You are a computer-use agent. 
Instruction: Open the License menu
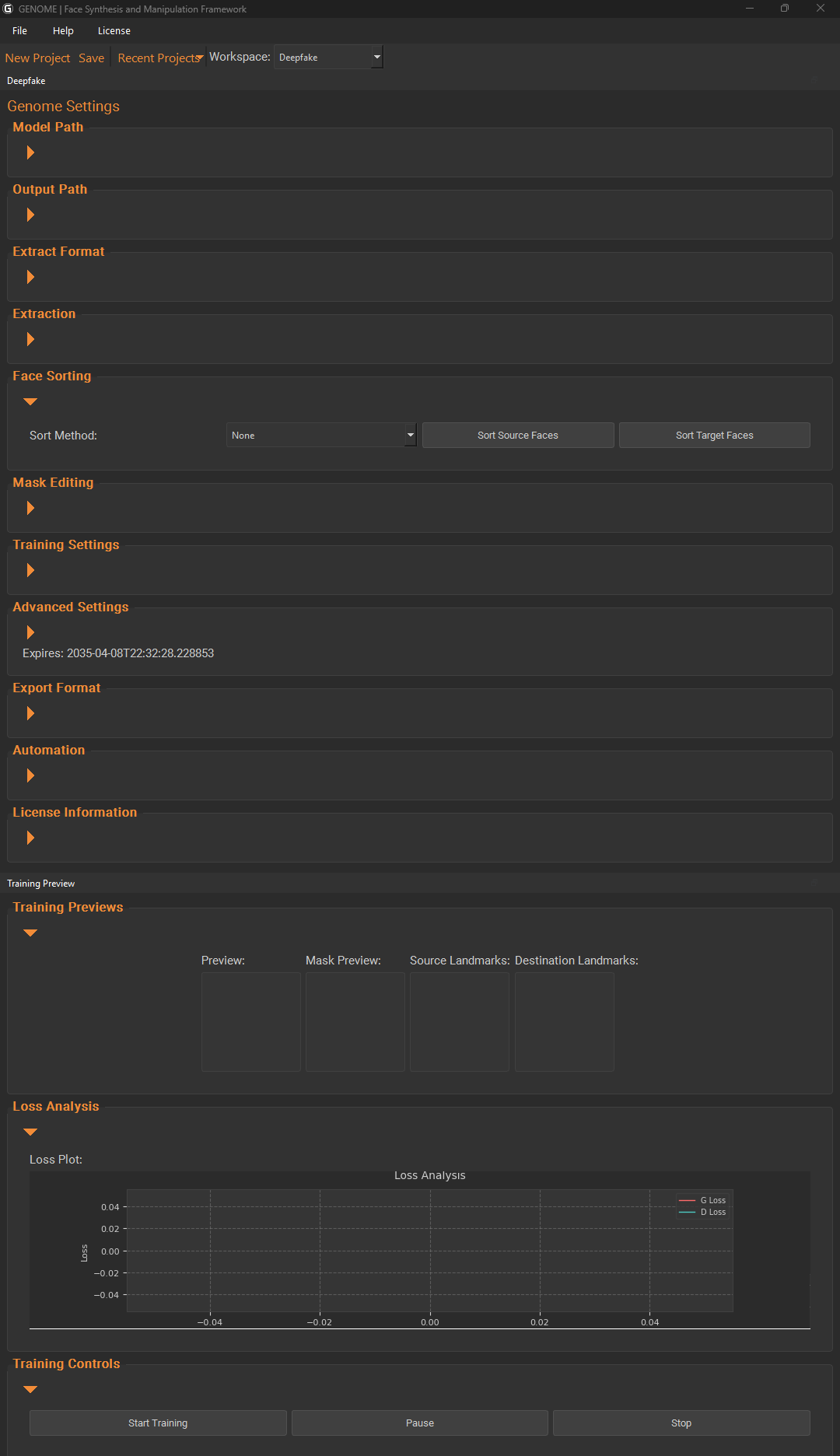pos(114,31)
